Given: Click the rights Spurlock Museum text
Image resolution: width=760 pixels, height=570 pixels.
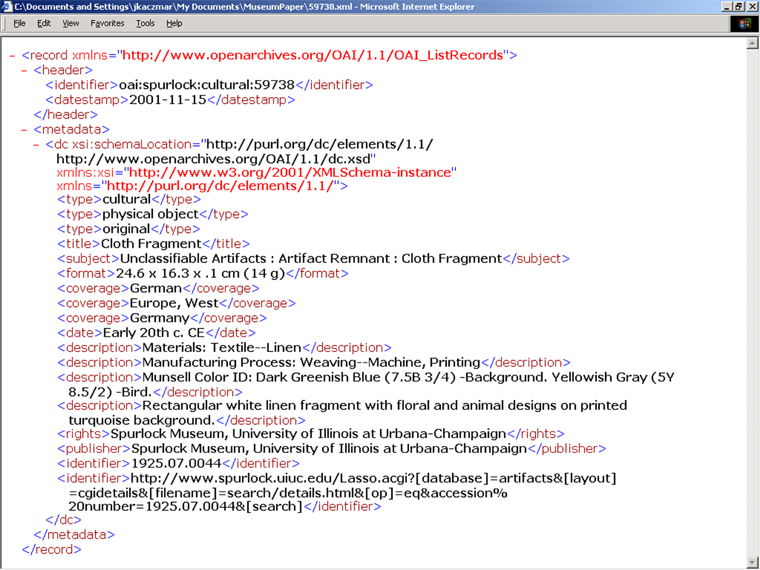Looking at the screenshot, I should pos(308,434).
